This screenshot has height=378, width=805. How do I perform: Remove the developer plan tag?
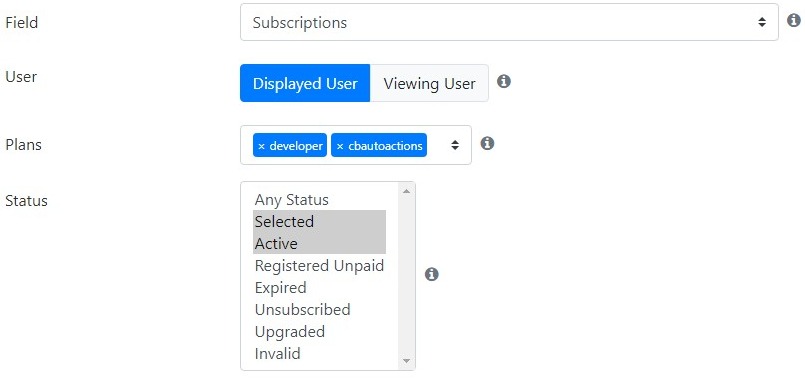261,146
